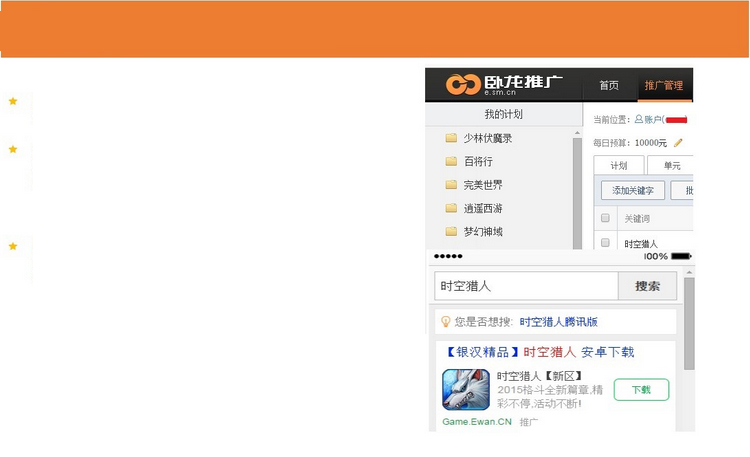Click the lightbulb suggestion icon

[x=445, y=322]
